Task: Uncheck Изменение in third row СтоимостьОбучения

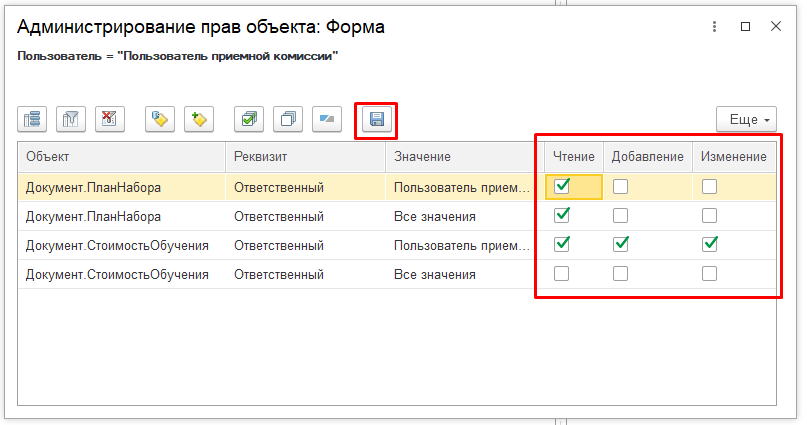Action: click(x=710, y=244)
